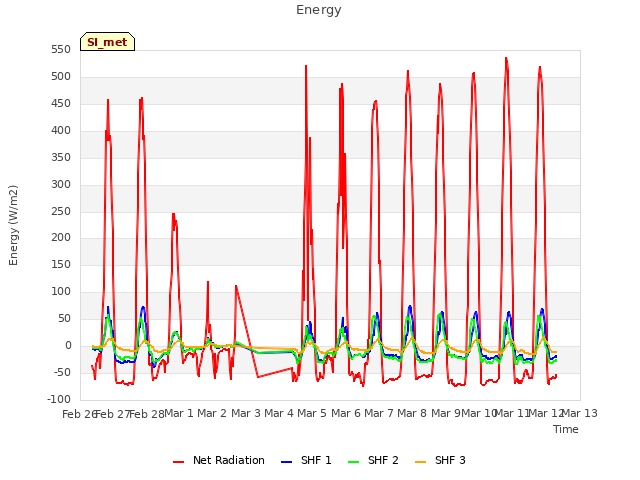Image resolution: width=640 pixels, height=480 pixels.
Task: Click the Feb 26 x-axis label
Action: point(79,414)
